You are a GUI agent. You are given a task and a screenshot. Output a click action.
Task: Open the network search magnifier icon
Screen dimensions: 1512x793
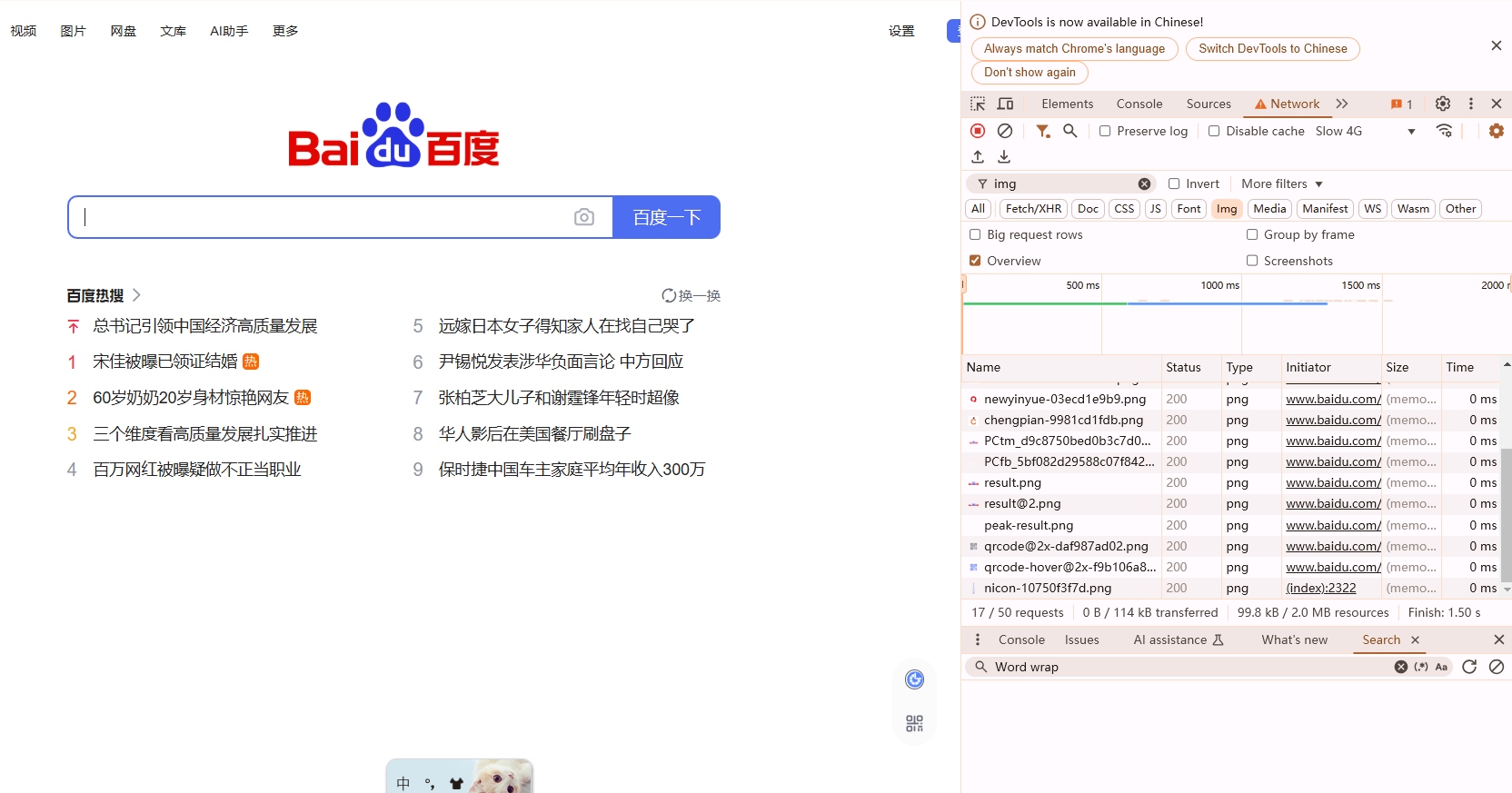point(1070,131)
